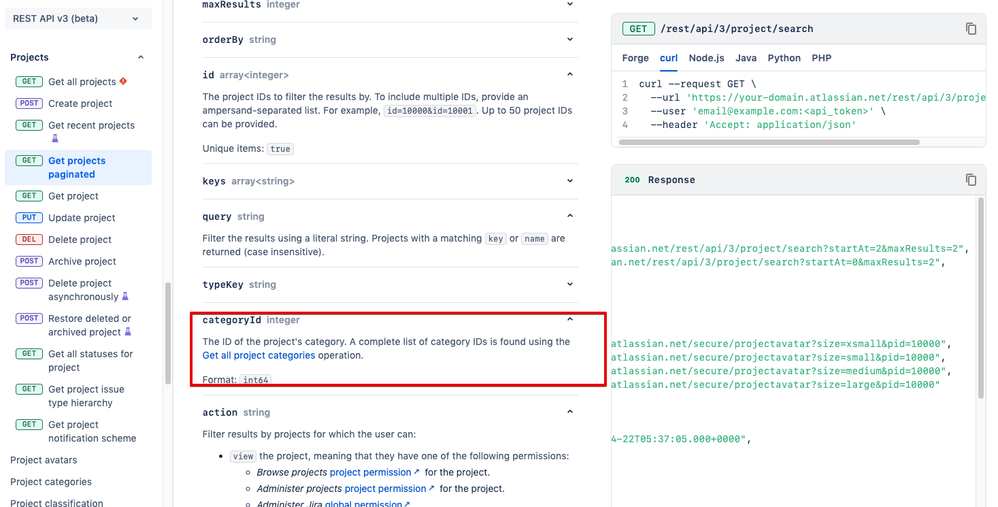Screen dimensions: 998x507
Task: Open Browse projects project permission link
Action: pyautogui.click(x=374, y=472)
